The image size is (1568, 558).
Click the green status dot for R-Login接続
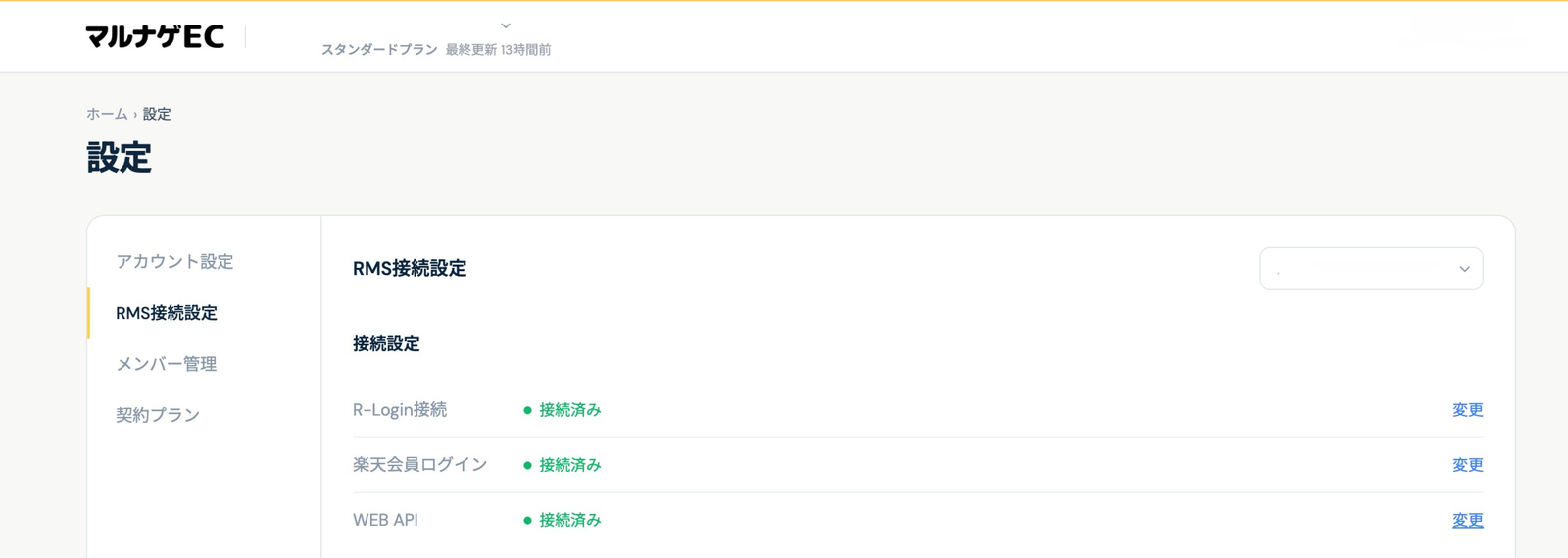pyautogui.click(x=527, y=410)
